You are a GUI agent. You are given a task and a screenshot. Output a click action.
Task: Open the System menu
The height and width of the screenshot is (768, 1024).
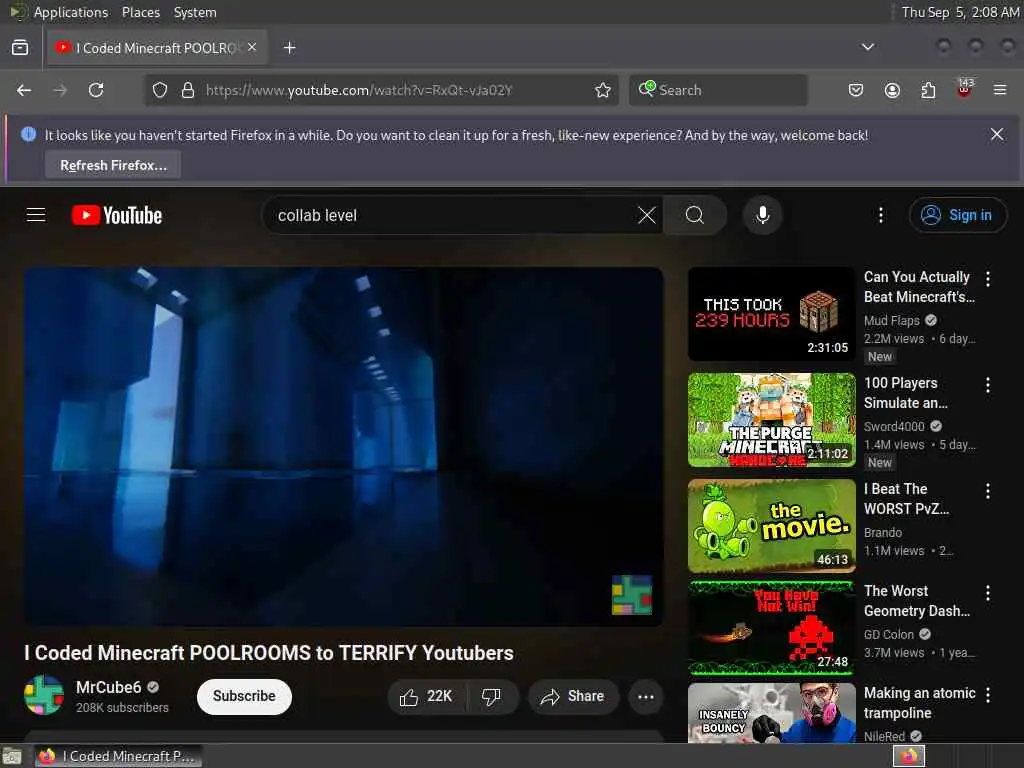(x=195, y=12)
